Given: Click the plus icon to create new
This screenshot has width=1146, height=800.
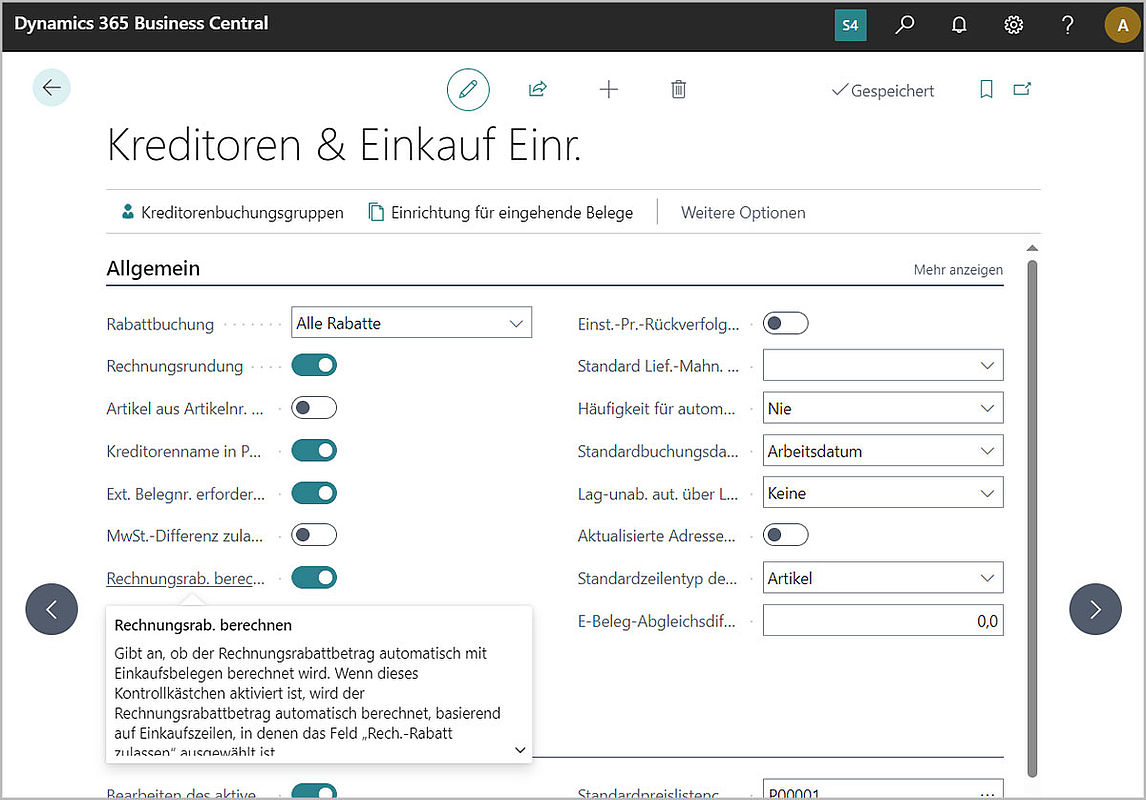Looking at the screenshot, I should 608,89.
